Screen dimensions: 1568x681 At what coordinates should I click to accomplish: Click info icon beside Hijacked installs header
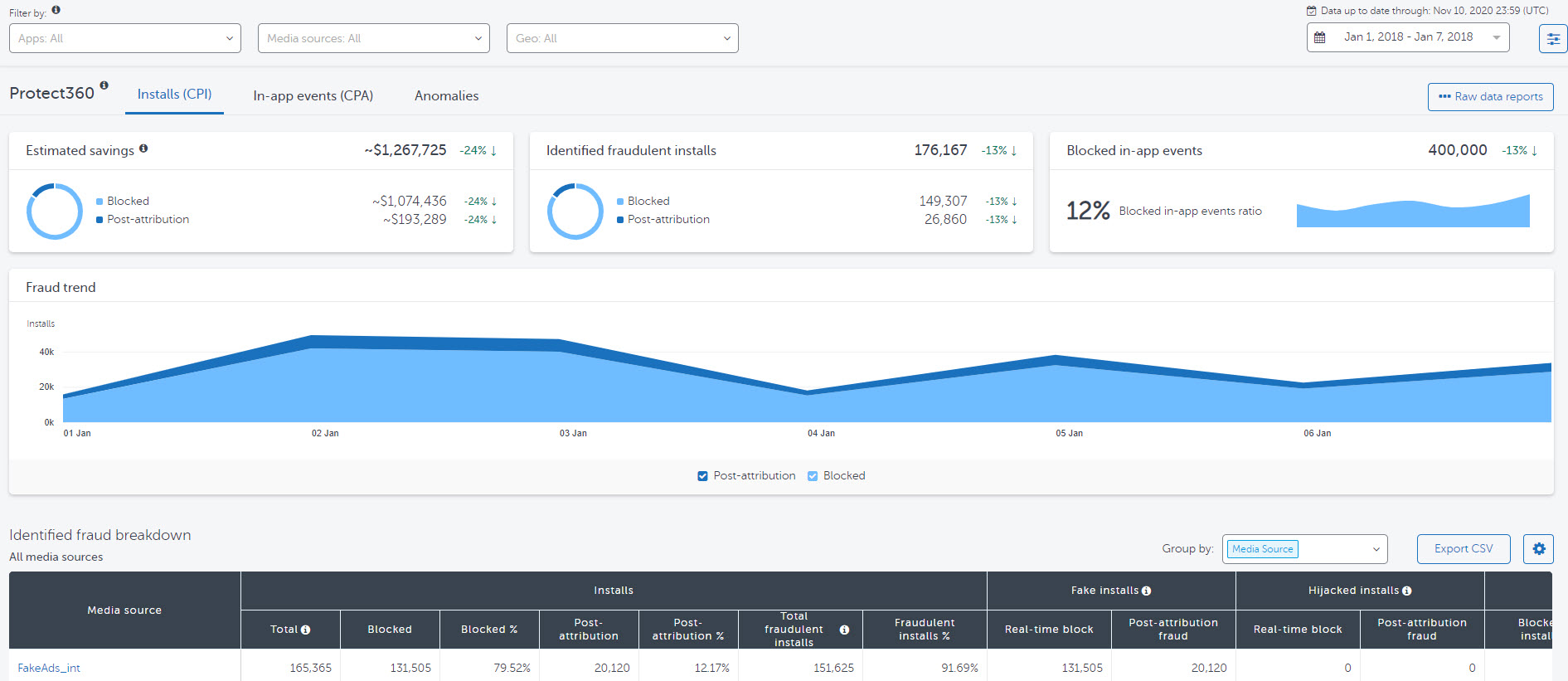tap(1406, 591)
